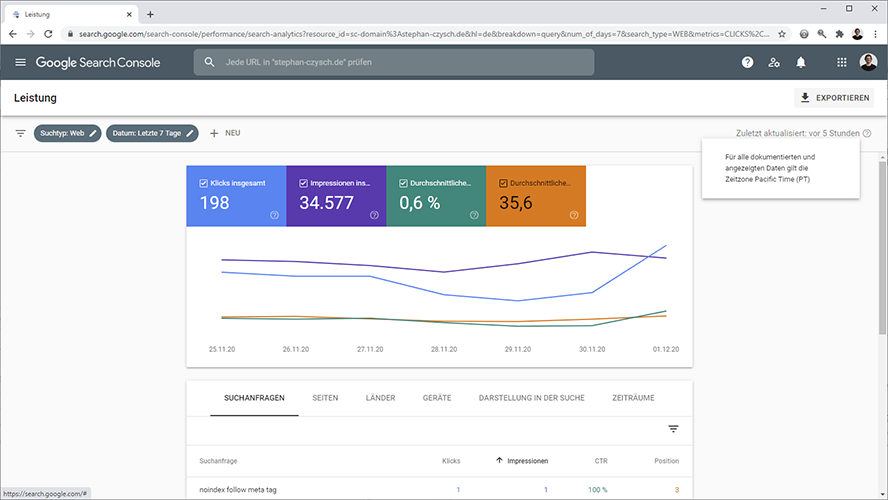Screen dimensions: 888x500
Task: Open users and permissions icon
Action: (x=774, y=62)
